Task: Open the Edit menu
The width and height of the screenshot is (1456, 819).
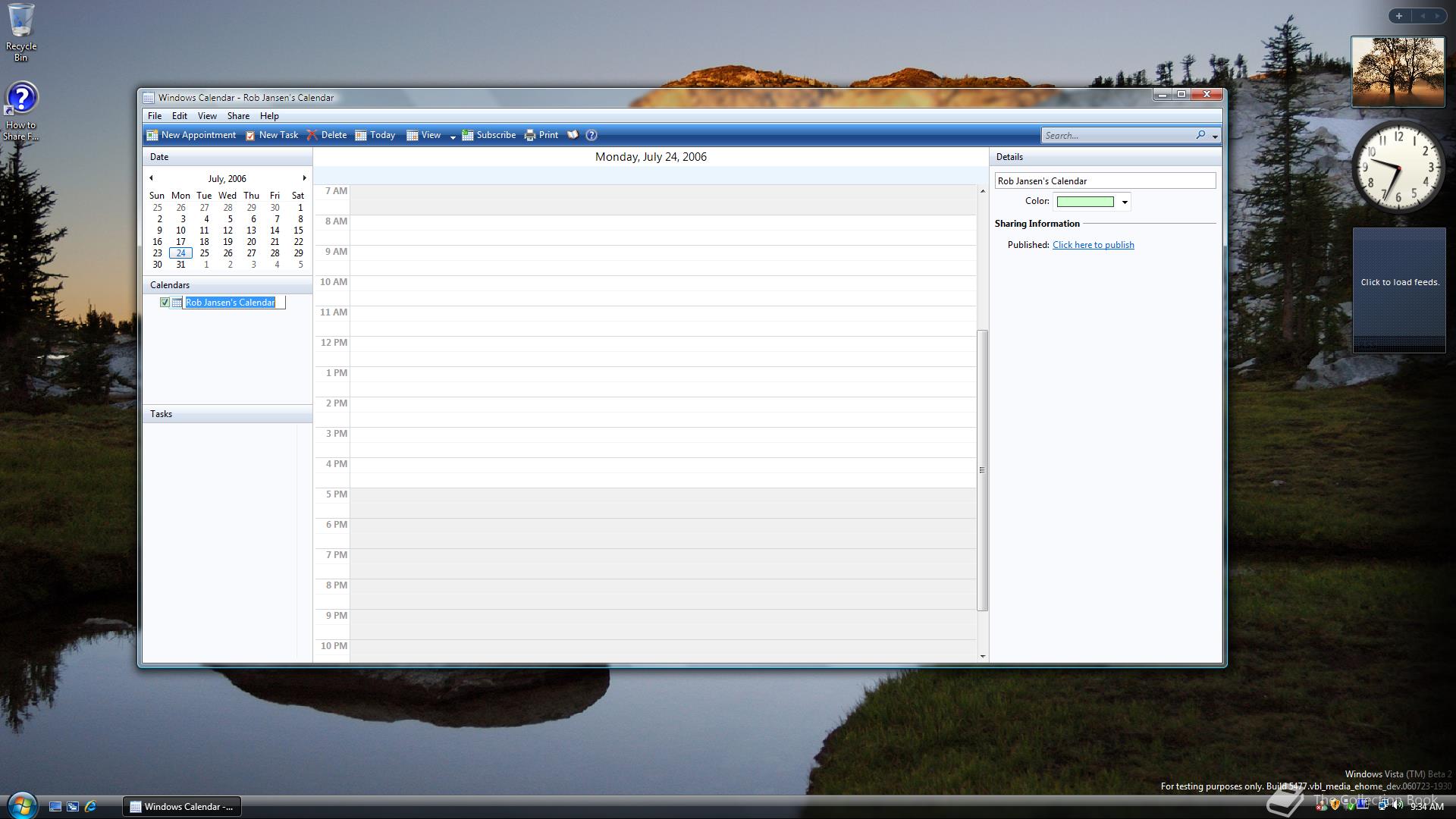Action: click(x=179, y=116)
